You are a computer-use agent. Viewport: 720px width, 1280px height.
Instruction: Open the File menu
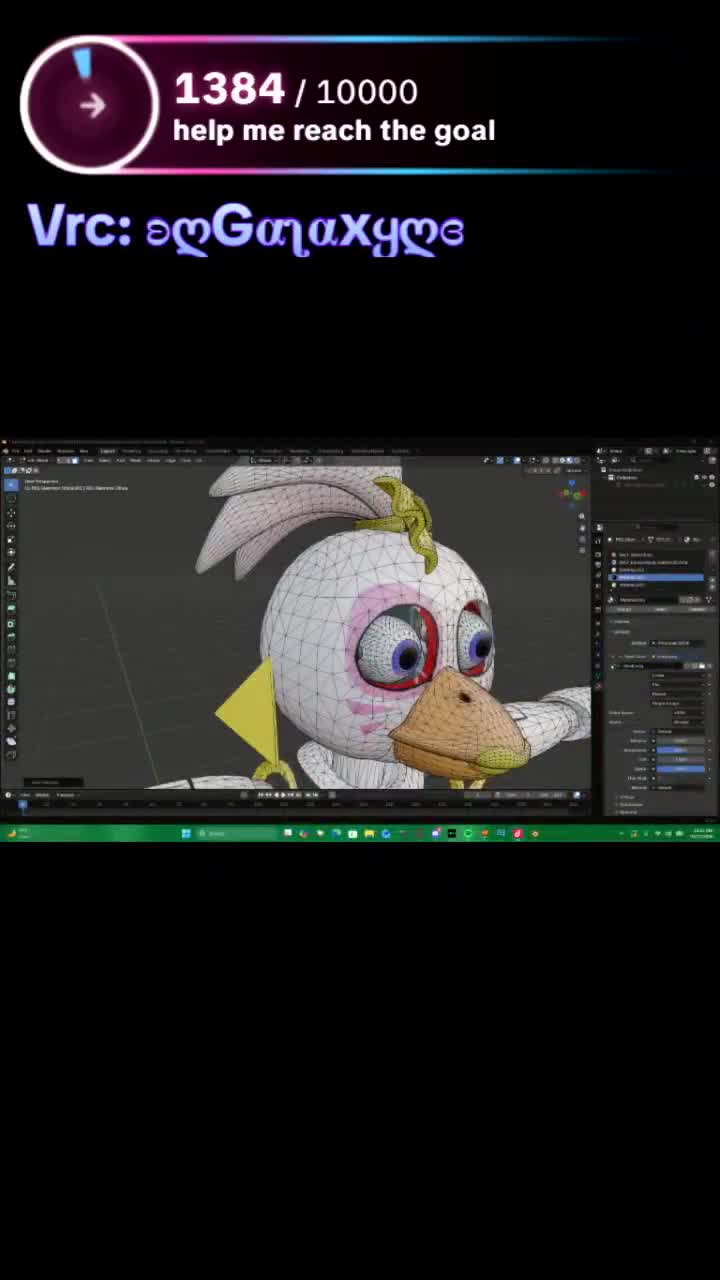pyautogui.click(x=16, y=451)
